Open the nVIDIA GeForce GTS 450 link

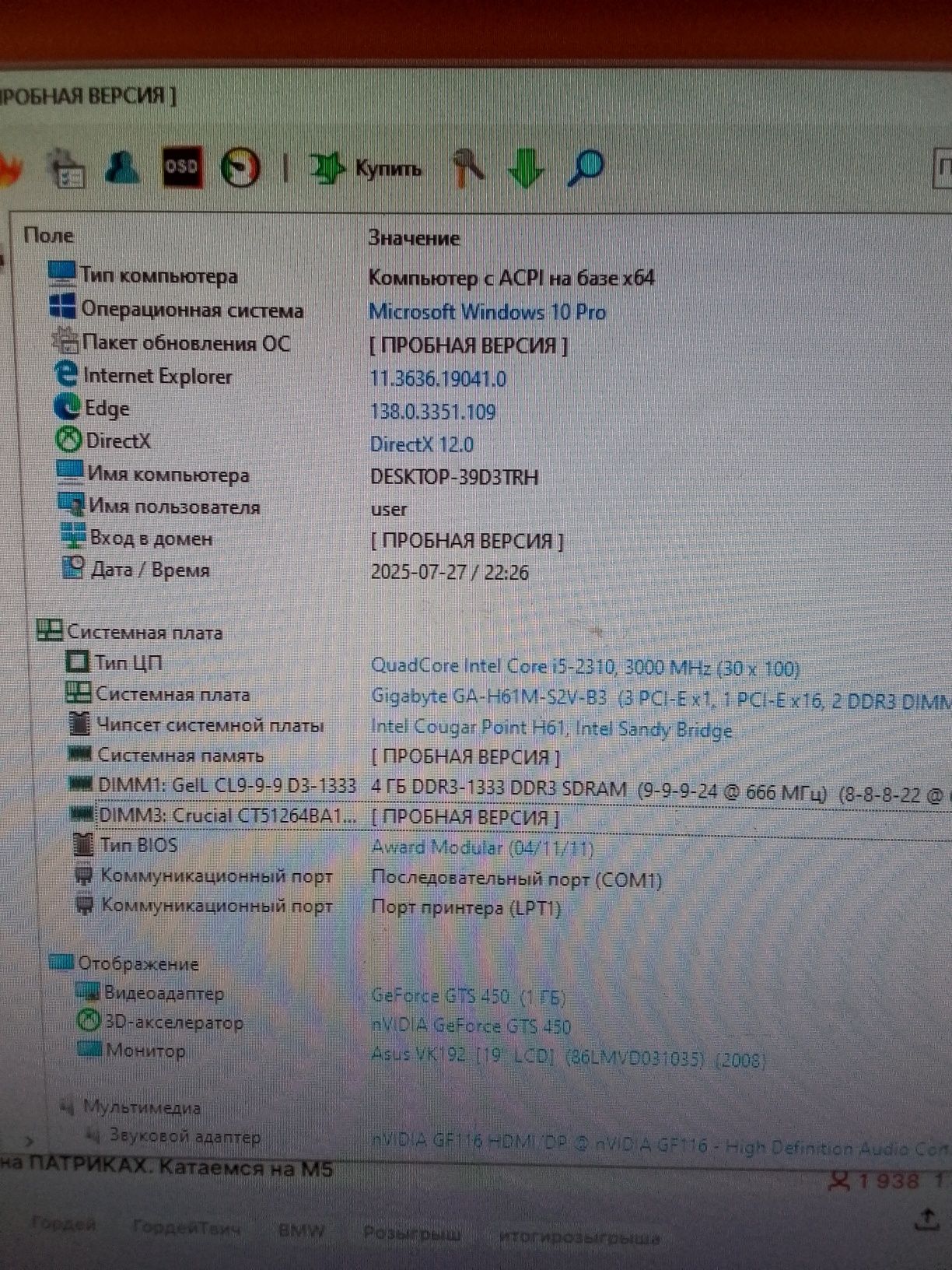471,1026
